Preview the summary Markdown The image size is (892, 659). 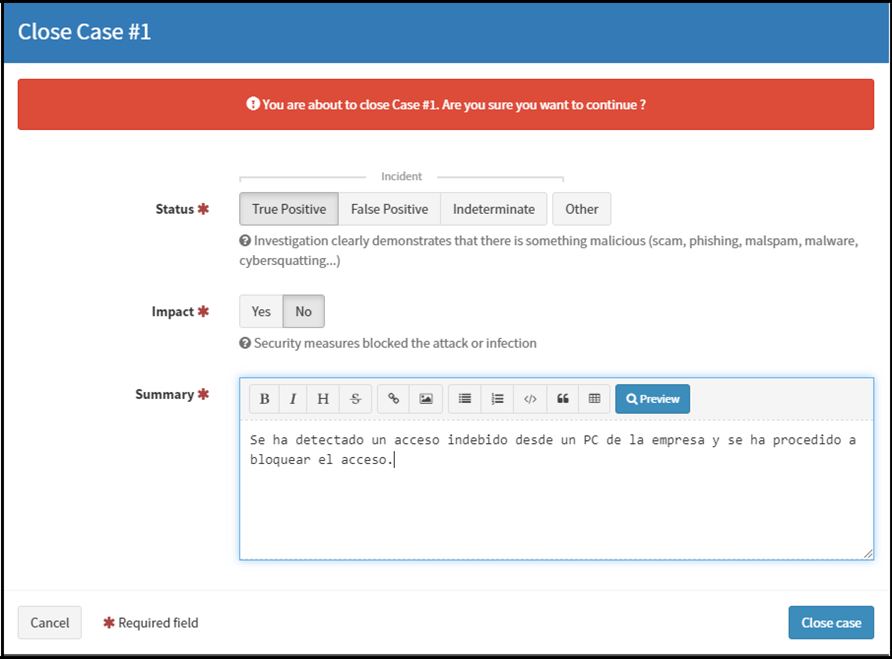pos(652,398)
